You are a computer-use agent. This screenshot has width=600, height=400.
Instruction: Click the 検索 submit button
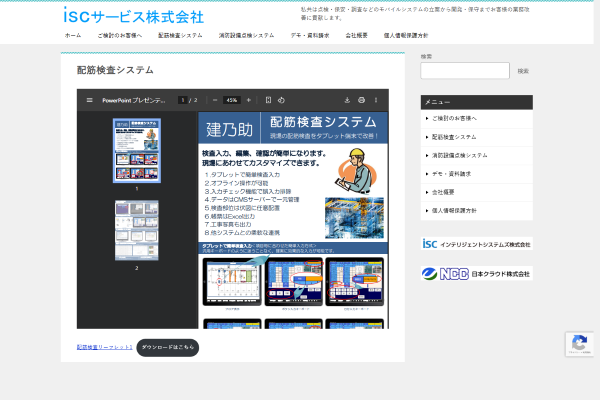[523, 71]
